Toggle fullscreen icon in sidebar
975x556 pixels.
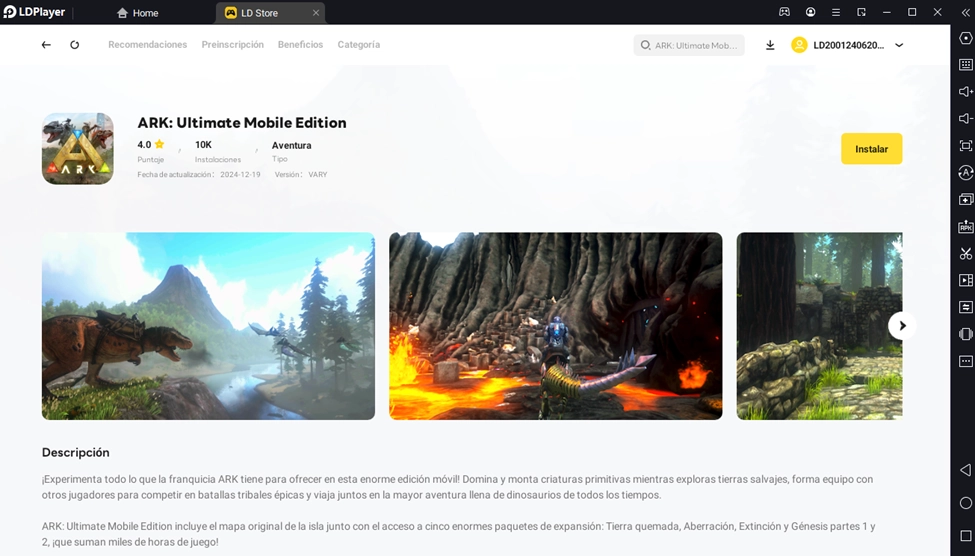point(966,146)
